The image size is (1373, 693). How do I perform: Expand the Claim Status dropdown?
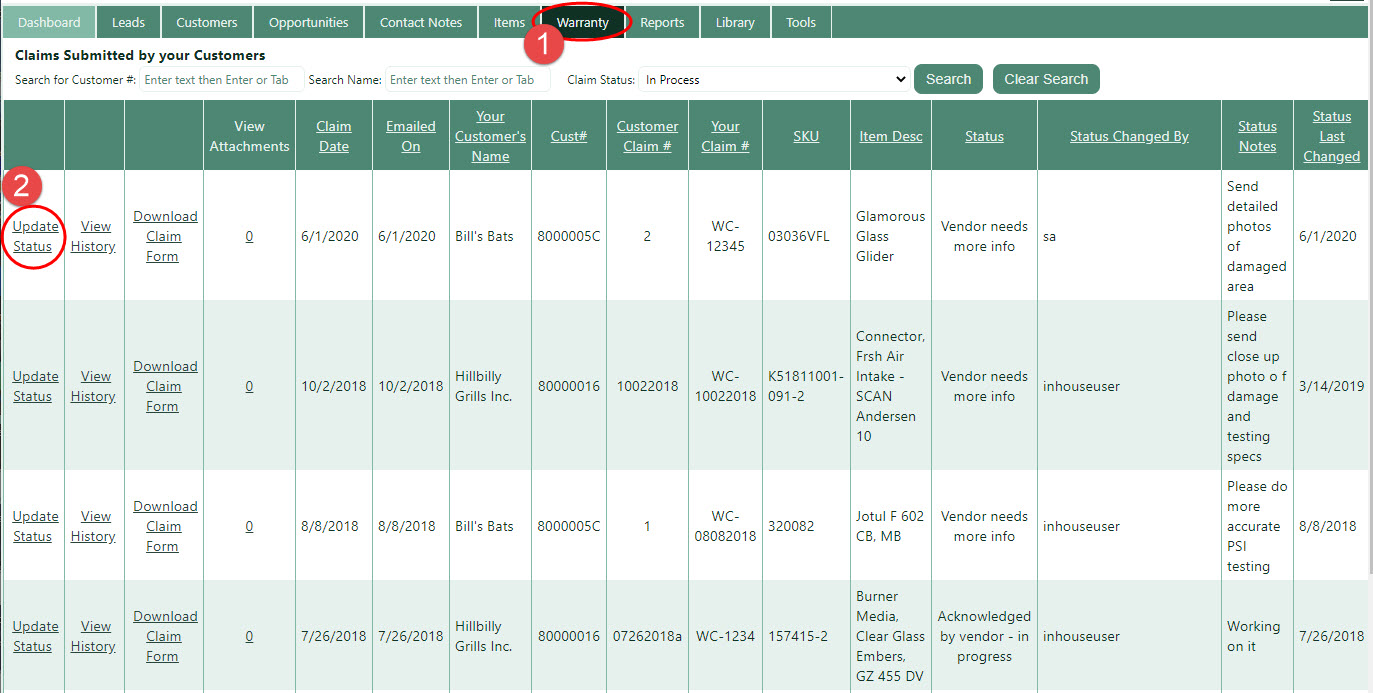773,80
